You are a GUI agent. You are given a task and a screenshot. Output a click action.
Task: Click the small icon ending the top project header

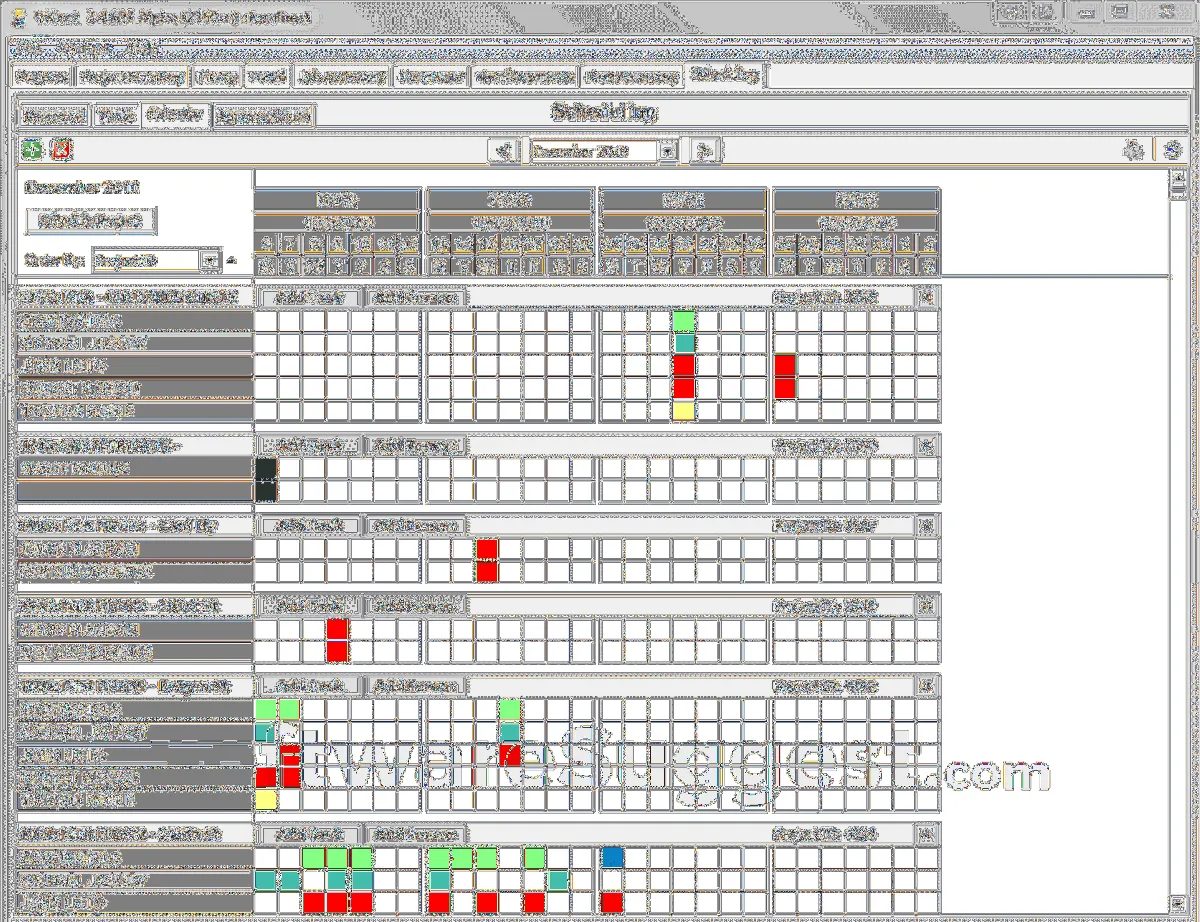click(x=927, y=297)
